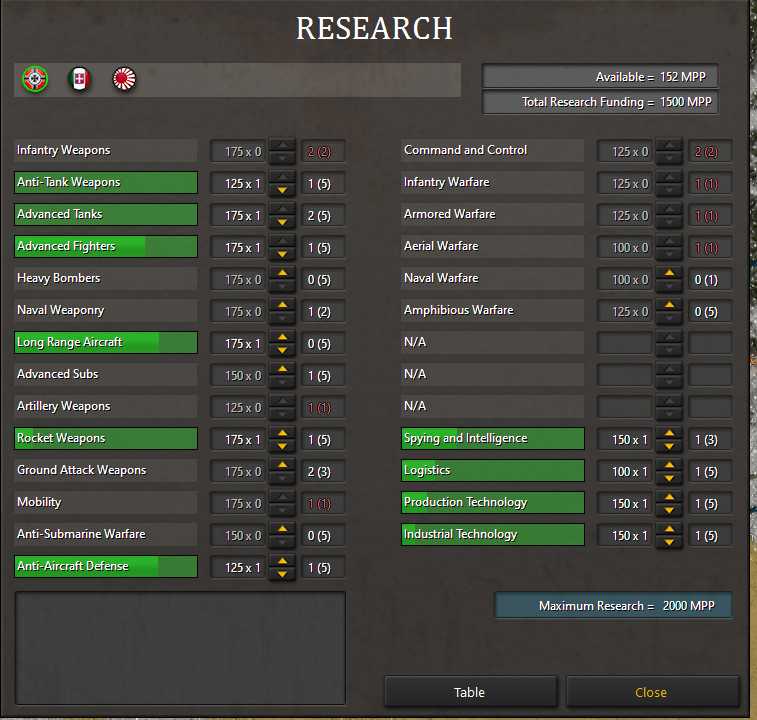Select the Amphibious Warfare research label
This screenshot has width=757, height=720.
[x=492, y=311]
